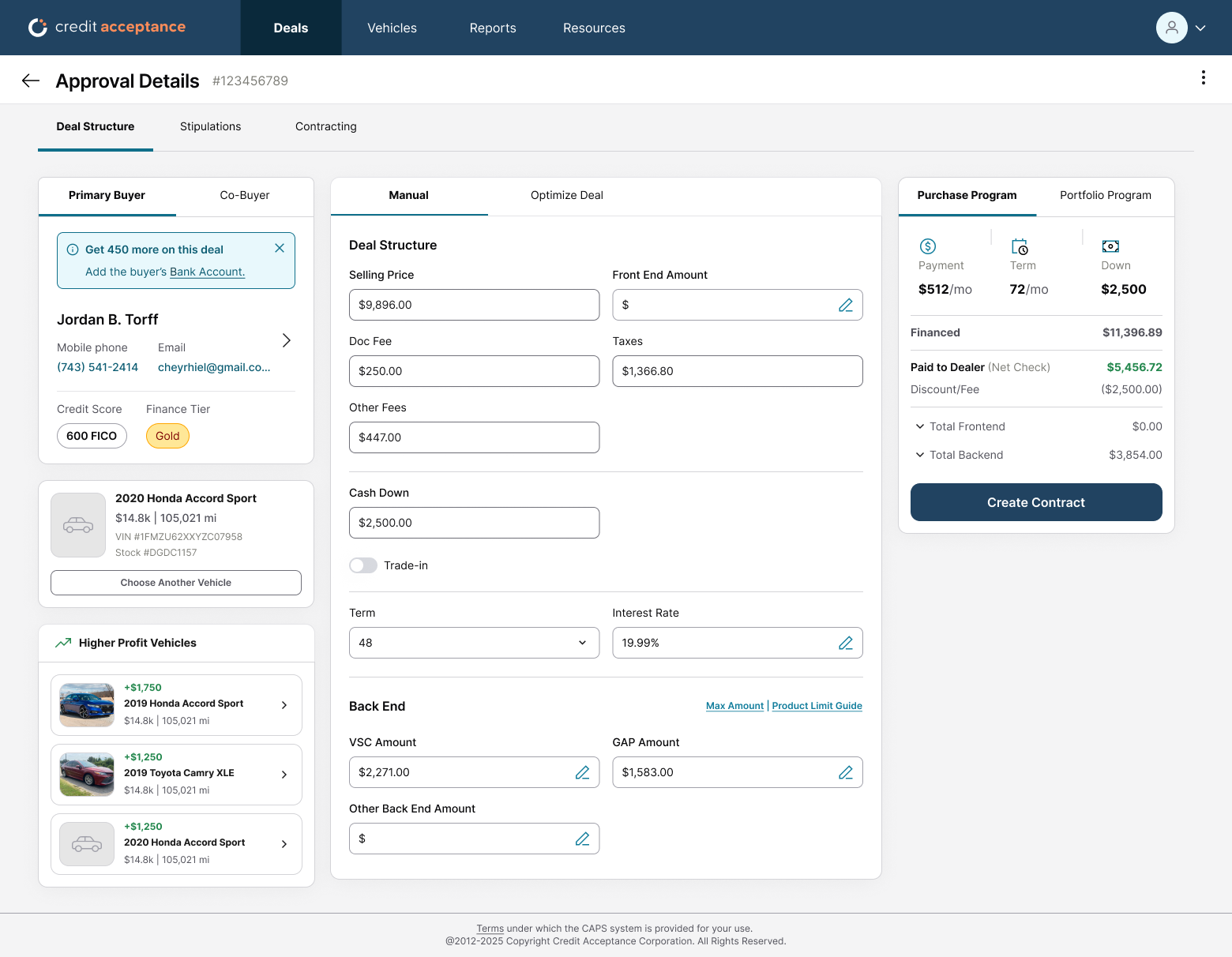
Task: Click the Taxes input field
Action: (x=738, y=371)
